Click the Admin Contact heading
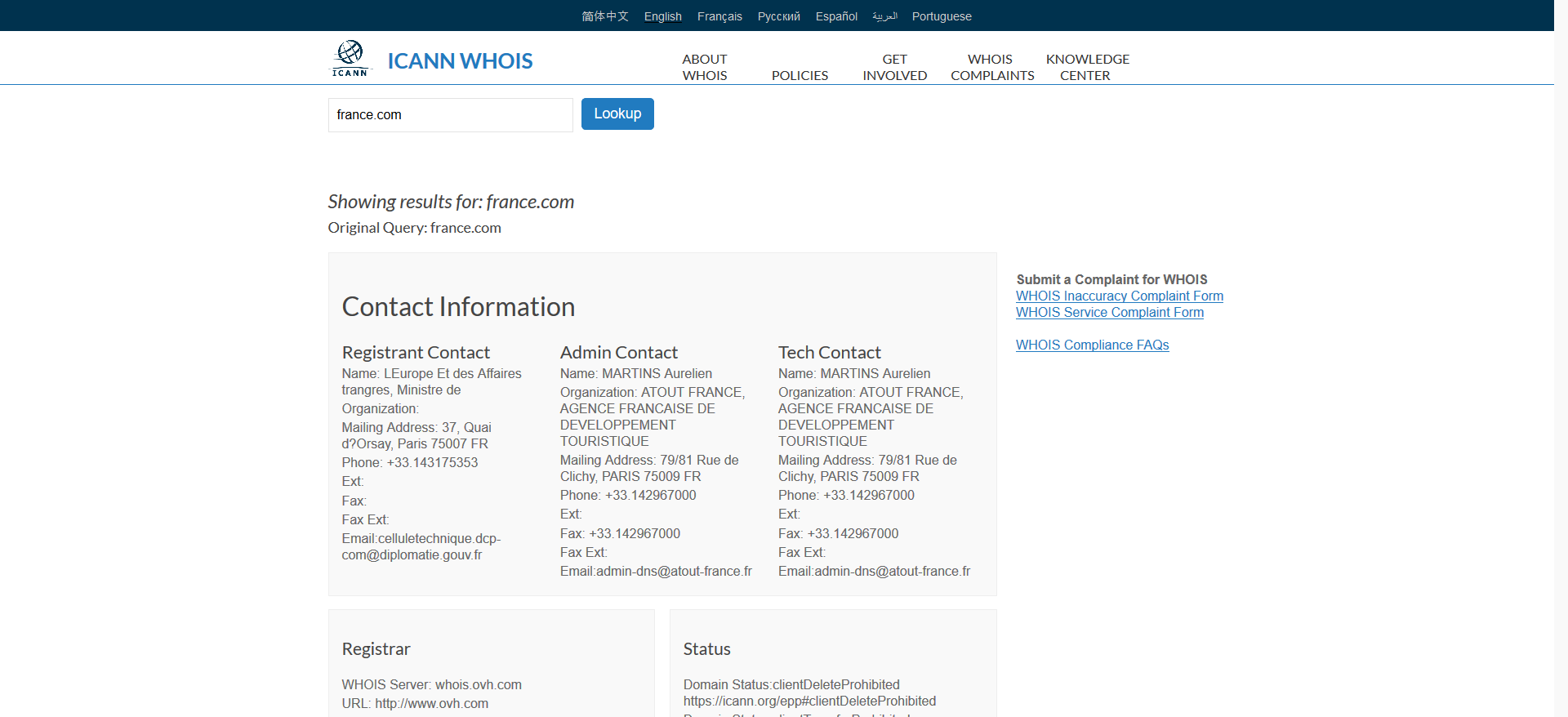The height and width of the screenshot is (717, 1568). pyautogui.click(x=618, y=353)
